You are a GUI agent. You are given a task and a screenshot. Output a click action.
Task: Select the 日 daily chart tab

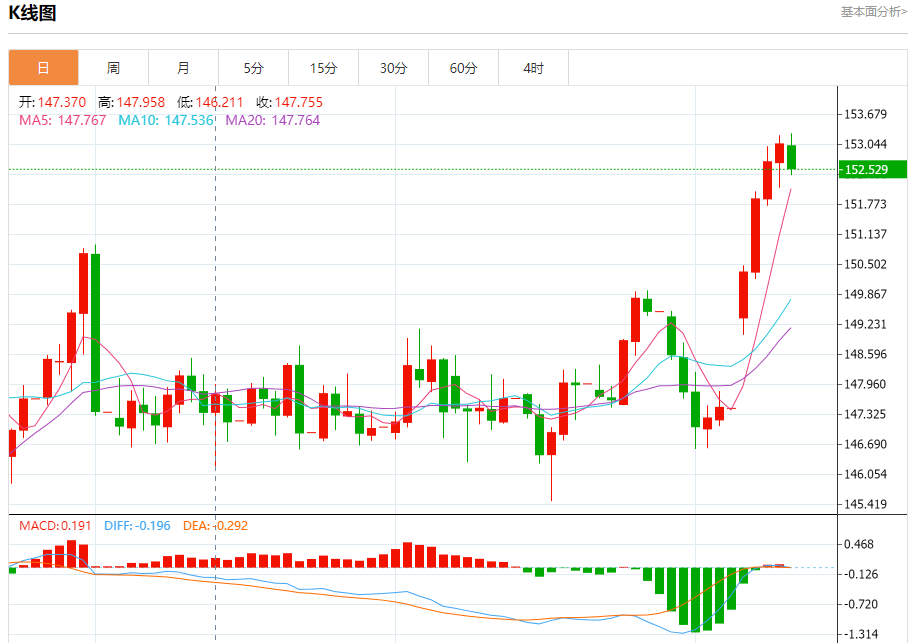point(44,68)
